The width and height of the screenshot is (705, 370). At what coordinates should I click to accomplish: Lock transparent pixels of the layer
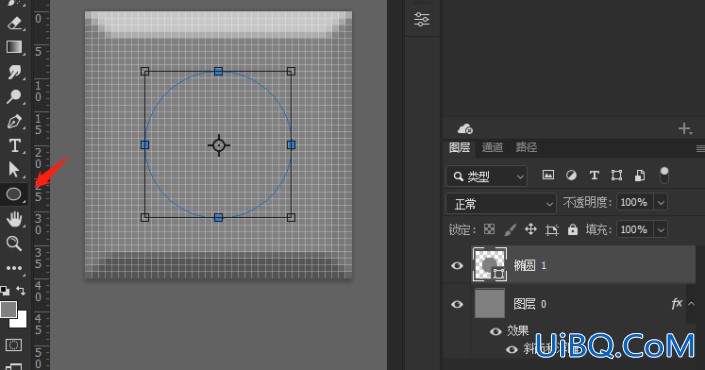click(x=489, y=230)
